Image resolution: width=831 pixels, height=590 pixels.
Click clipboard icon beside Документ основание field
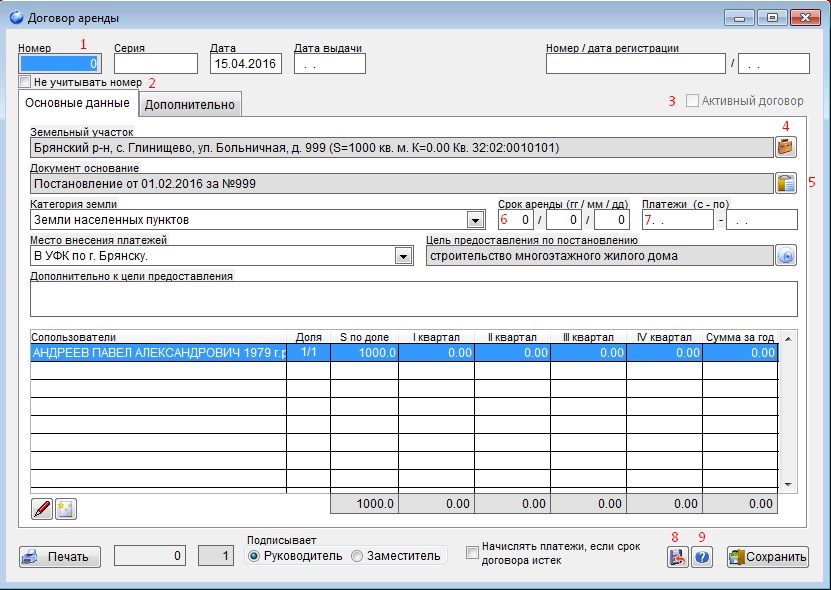(x=785, y=183)
